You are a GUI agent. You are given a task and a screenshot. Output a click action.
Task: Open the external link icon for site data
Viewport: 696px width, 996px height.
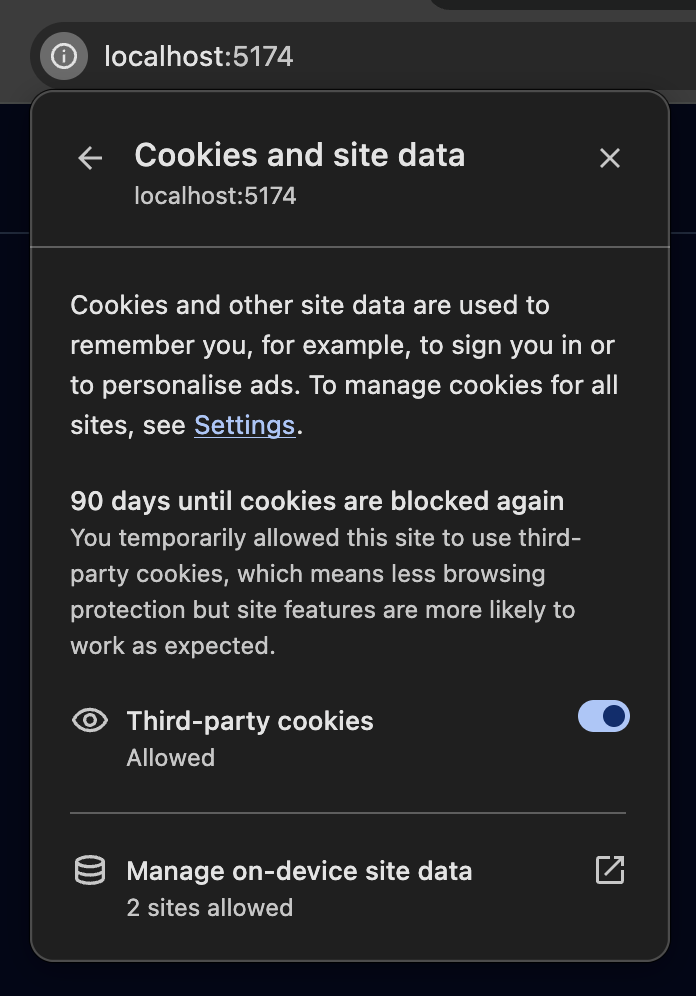coord(609,870)
